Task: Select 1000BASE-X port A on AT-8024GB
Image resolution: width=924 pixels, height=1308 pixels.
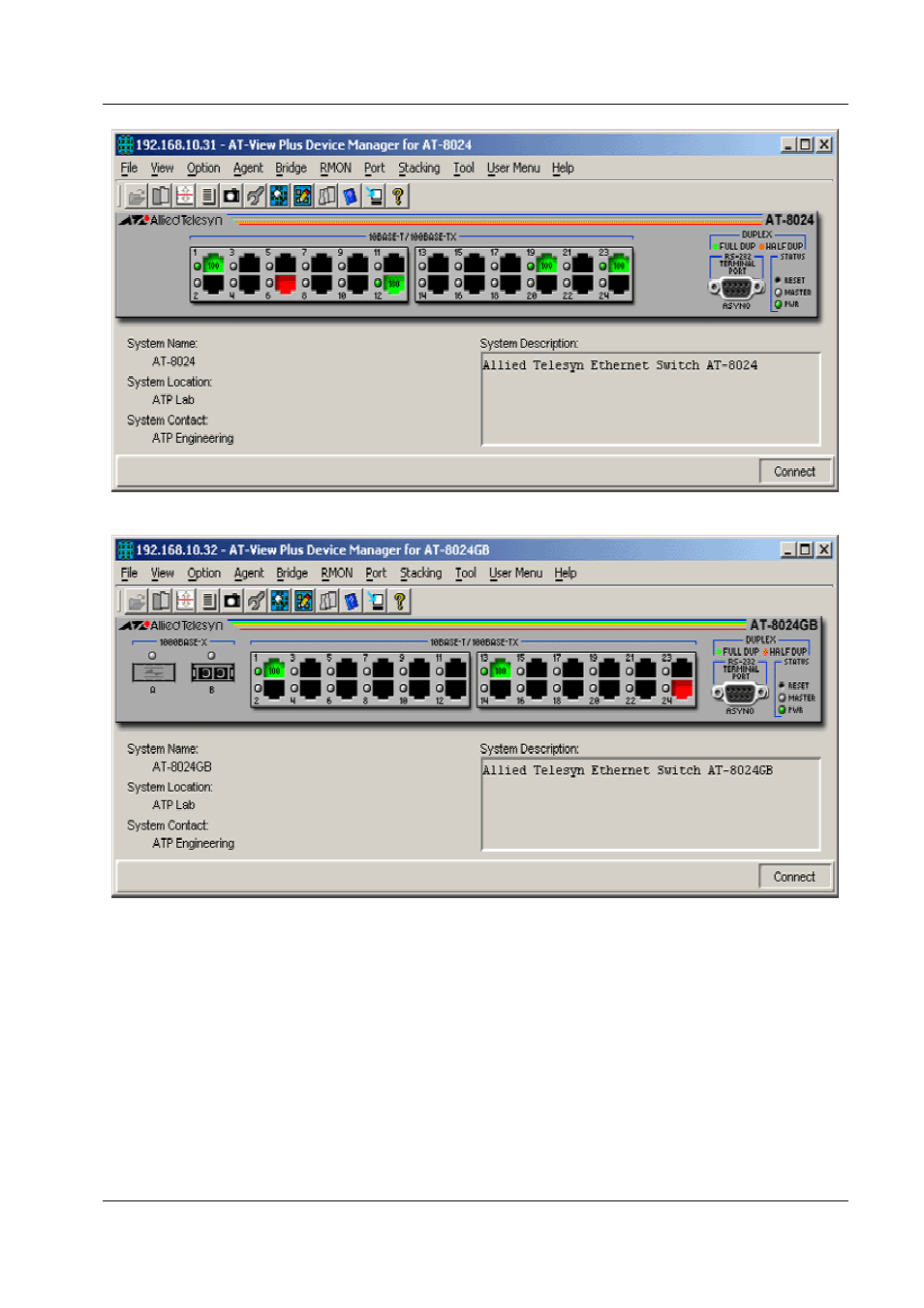Action: coord(153,672)
